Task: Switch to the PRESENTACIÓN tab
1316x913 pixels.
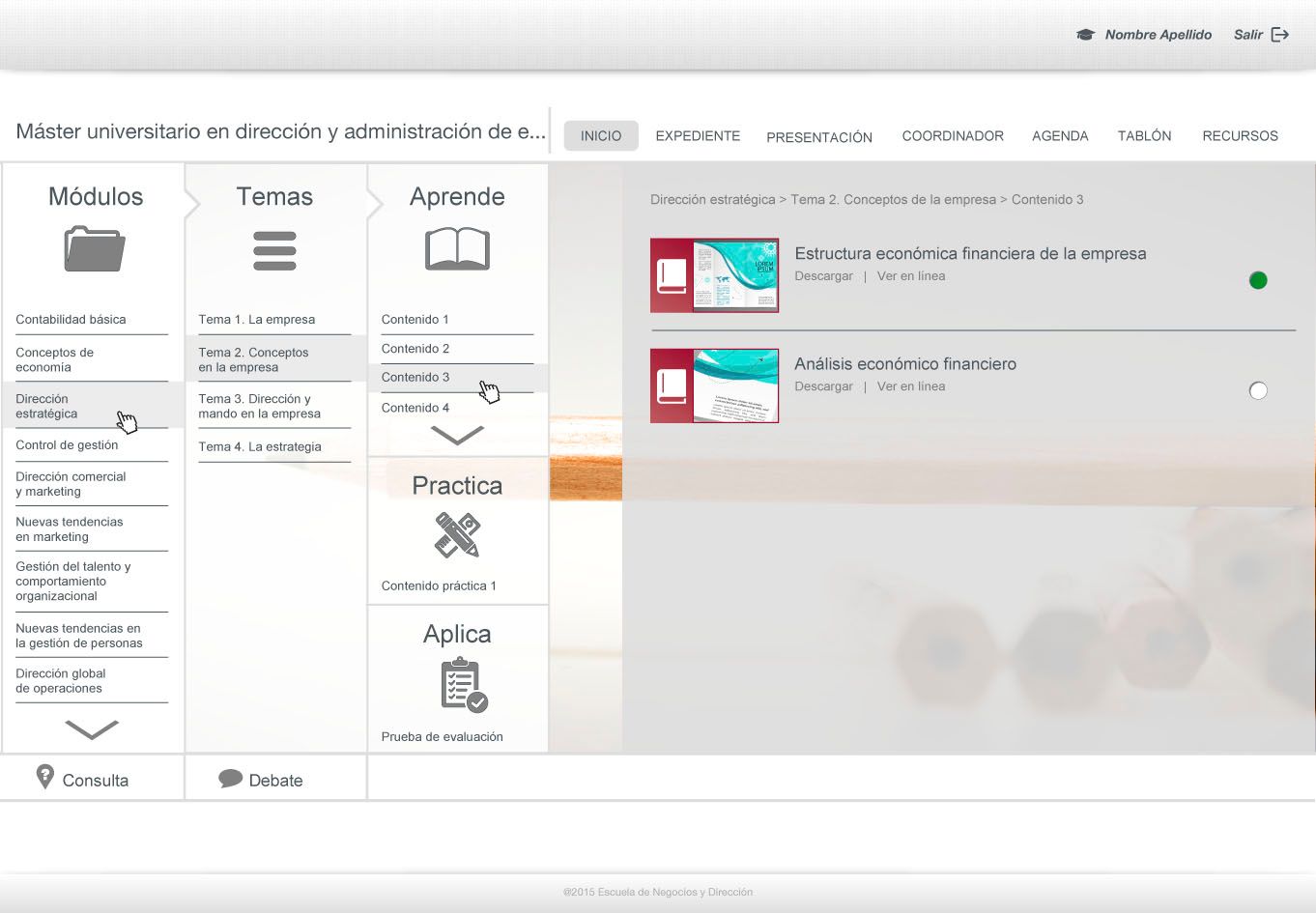Action: pyautogui.click(x=819, y=137)
